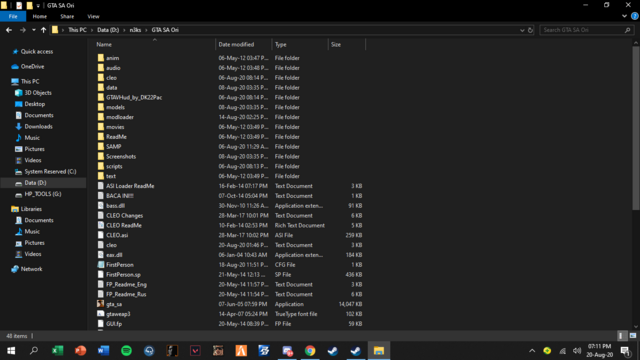Viewport: 640px width, 360px height.
Task: Launch PowerPoint from the taskbar
Action: (80, 351)
